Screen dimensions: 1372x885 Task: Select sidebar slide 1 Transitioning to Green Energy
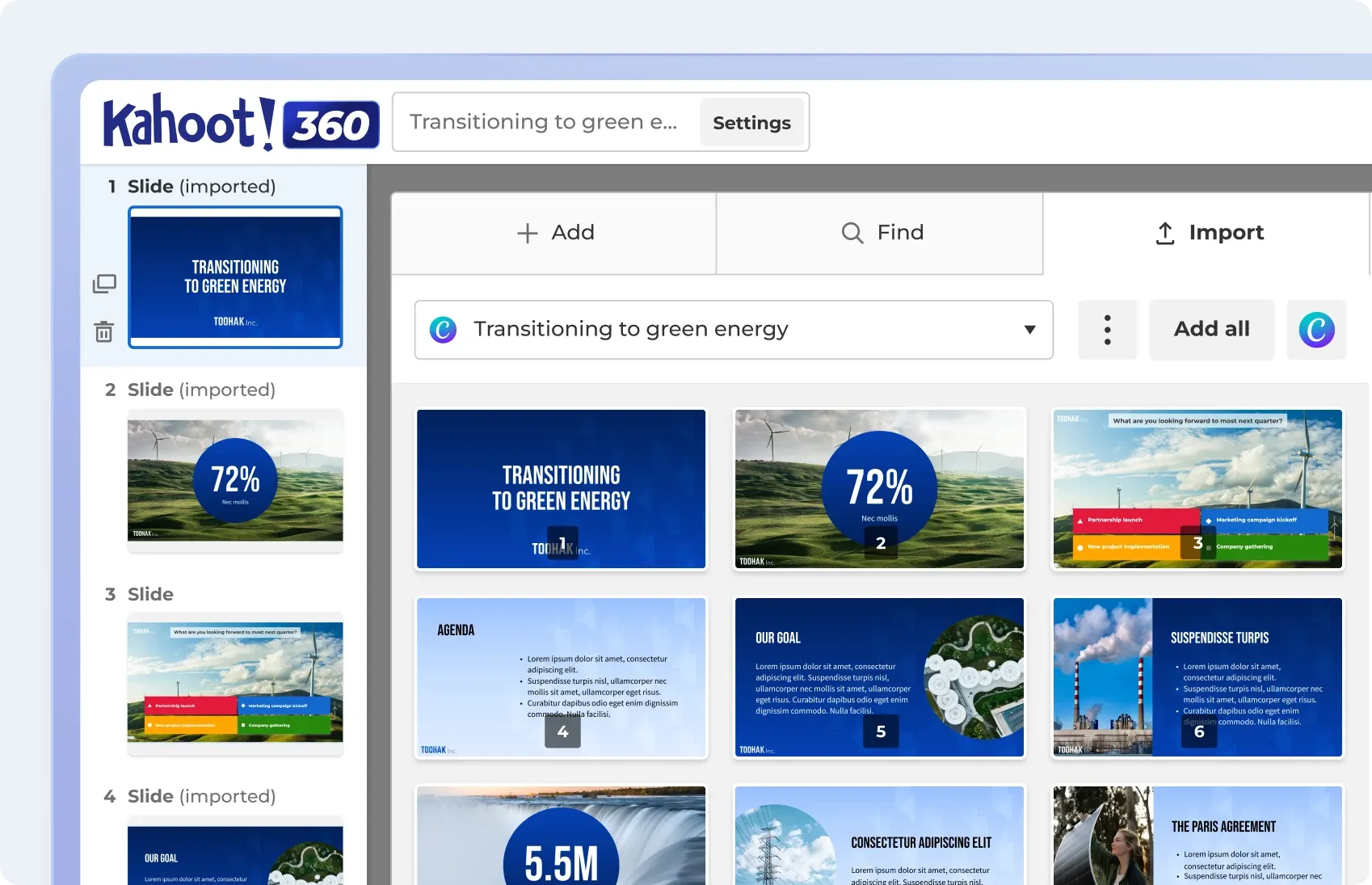point(235,277)
